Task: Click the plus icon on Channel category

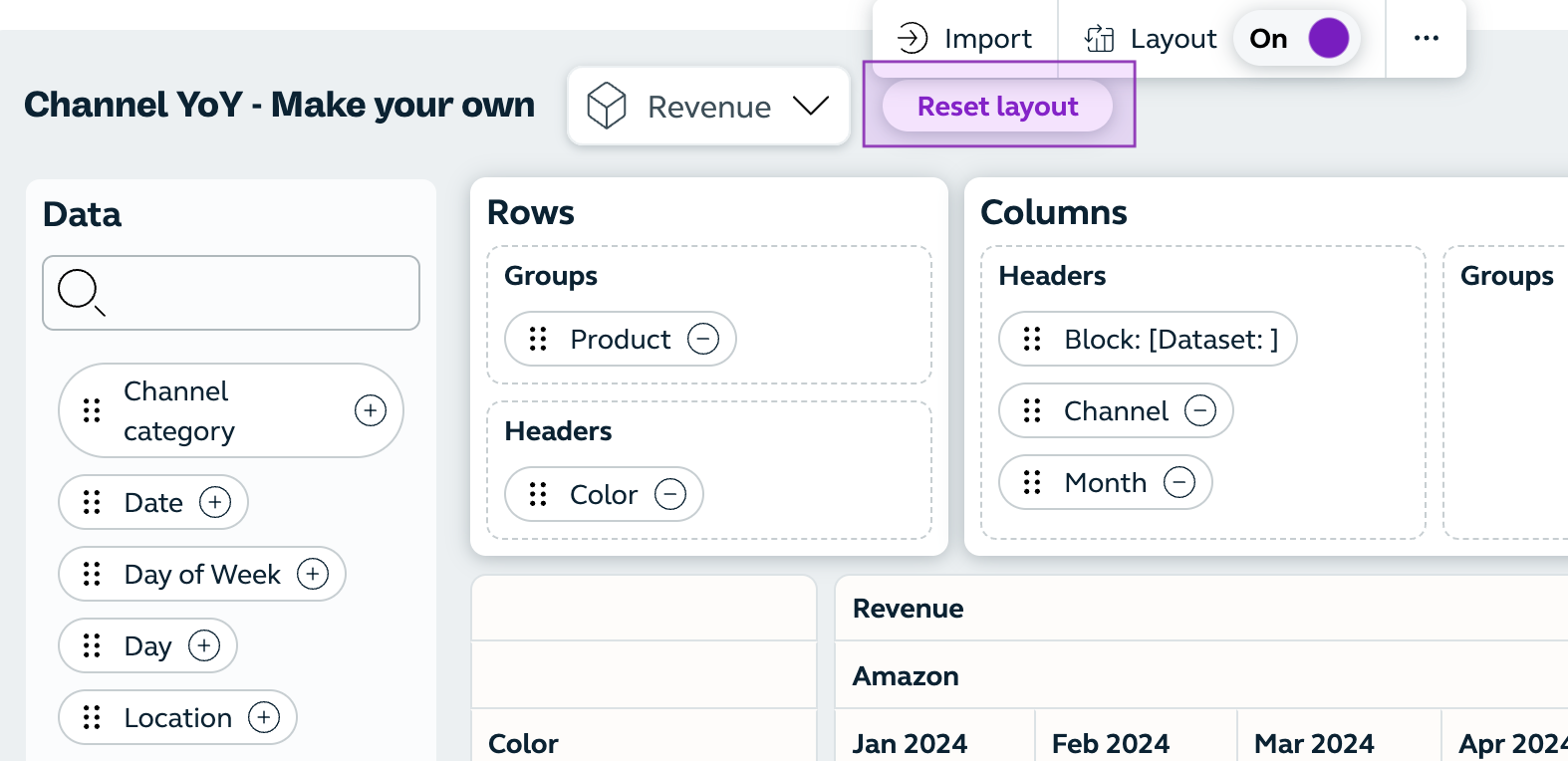Action: pos(371,410)
